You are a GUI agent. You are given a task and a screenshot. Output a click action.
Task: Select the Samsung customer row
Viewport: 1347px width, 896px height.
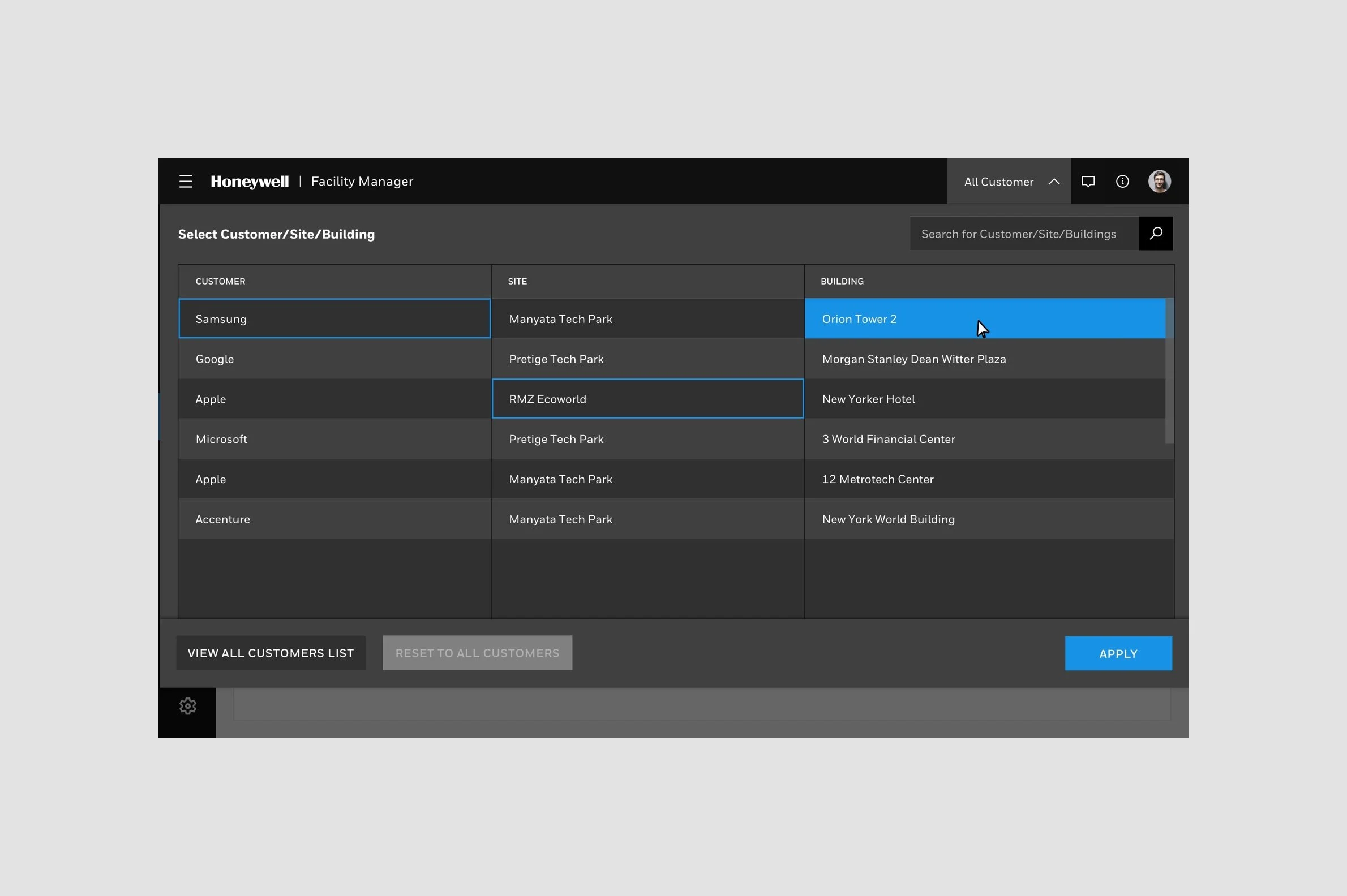pyautogui.click(x=334, y=319)
